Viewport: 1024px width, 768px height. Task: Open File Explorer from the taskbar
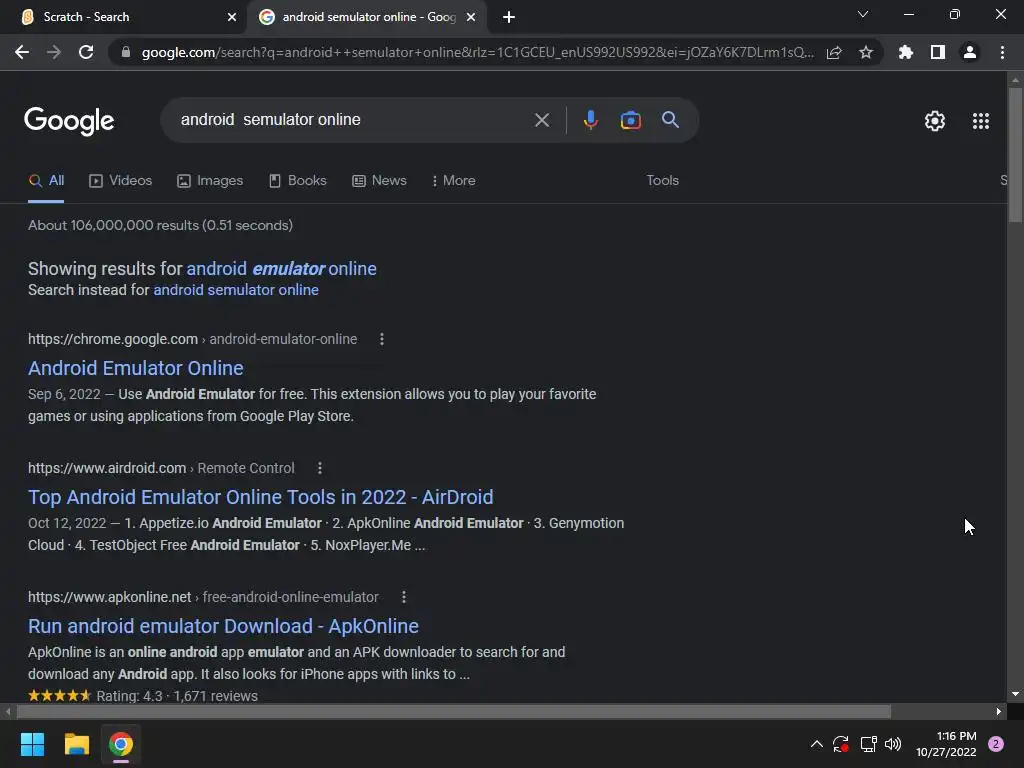point(76,744)
